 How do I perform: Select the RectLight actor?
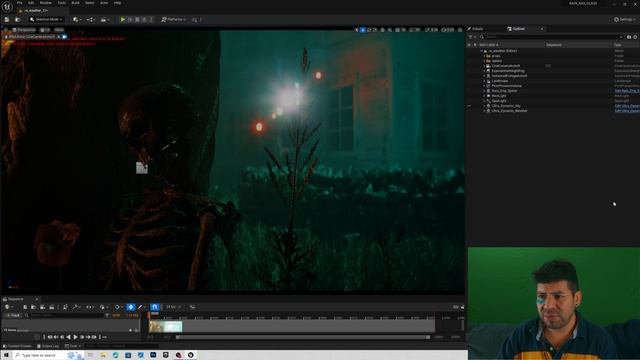tap(499, 96)
